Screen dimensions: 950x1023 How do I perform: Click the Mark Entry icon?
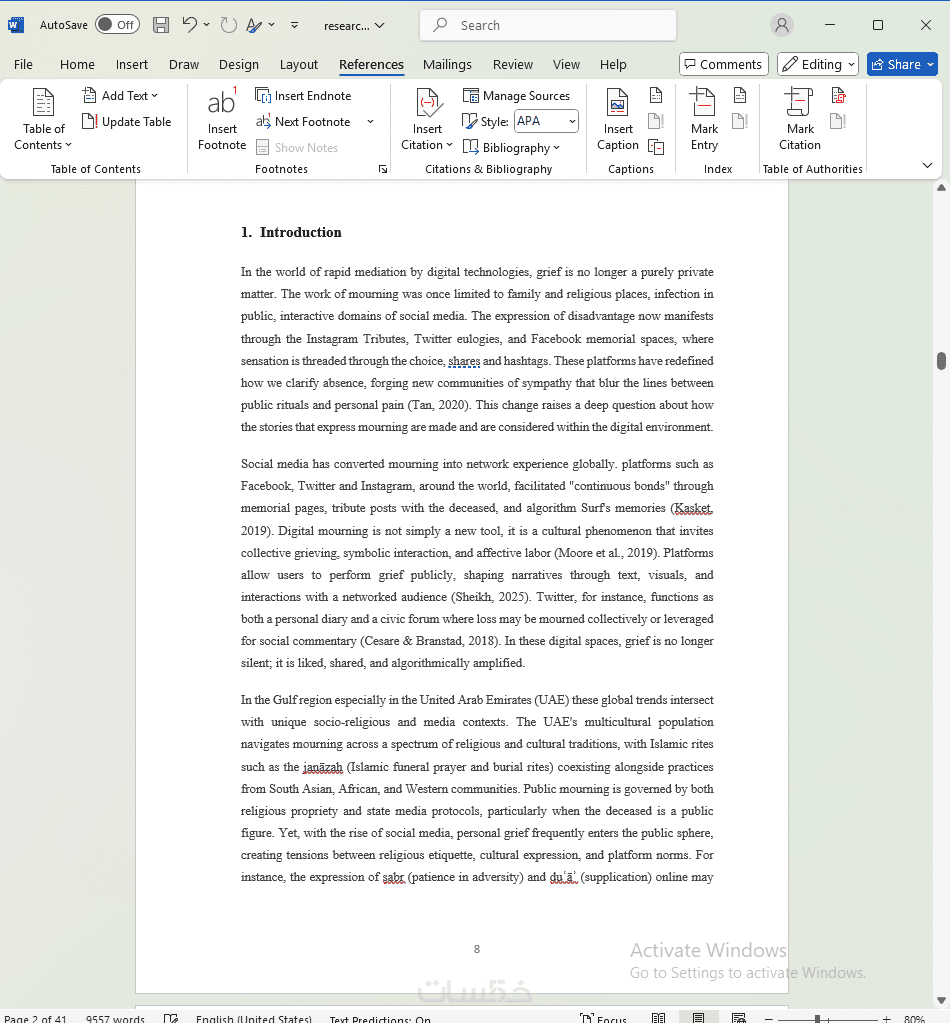pyautogui.click(x=703, y=102)
